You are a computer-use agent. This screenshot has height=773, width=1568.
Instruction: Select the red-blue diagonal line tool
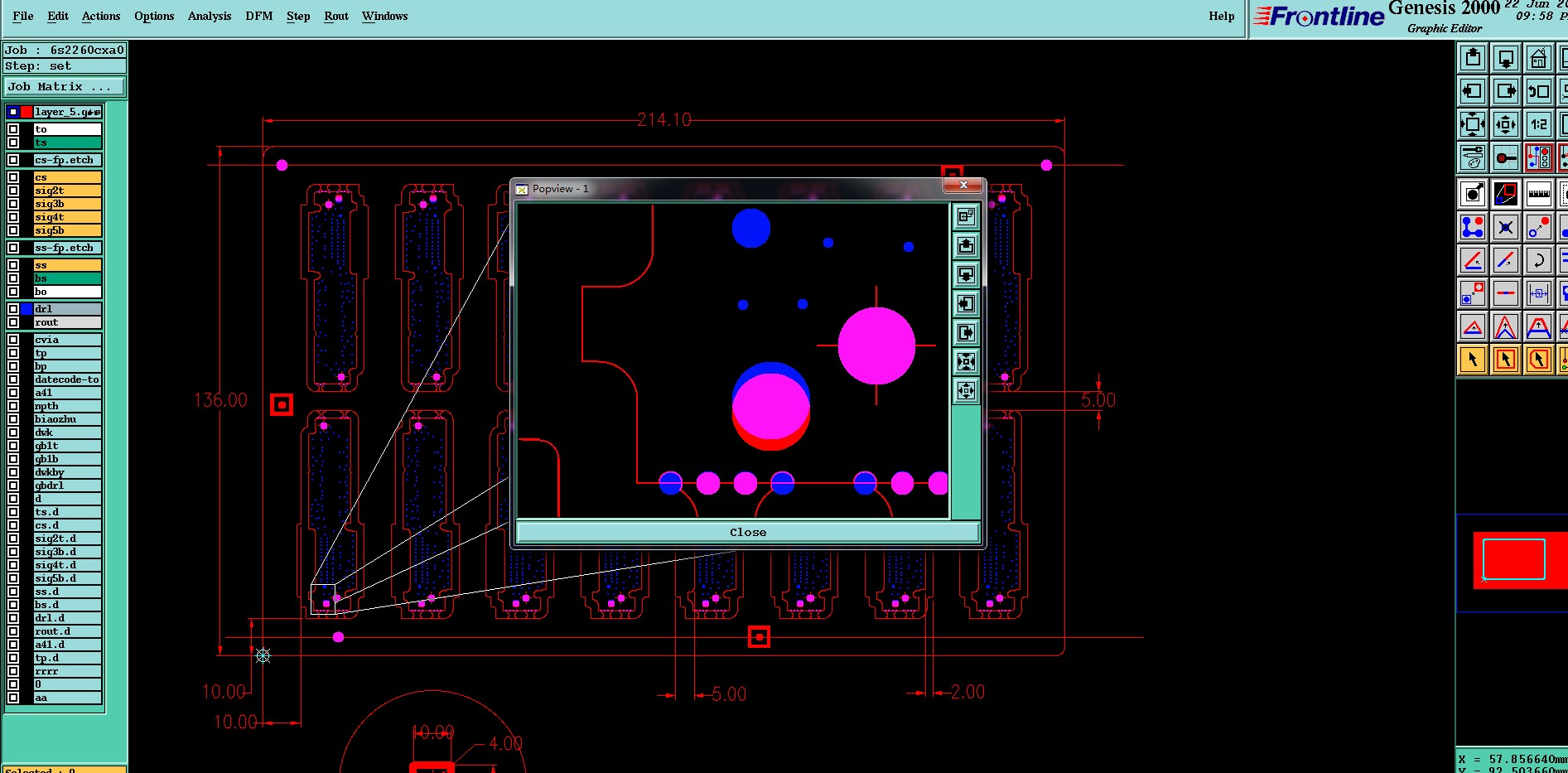point(1506,260)
